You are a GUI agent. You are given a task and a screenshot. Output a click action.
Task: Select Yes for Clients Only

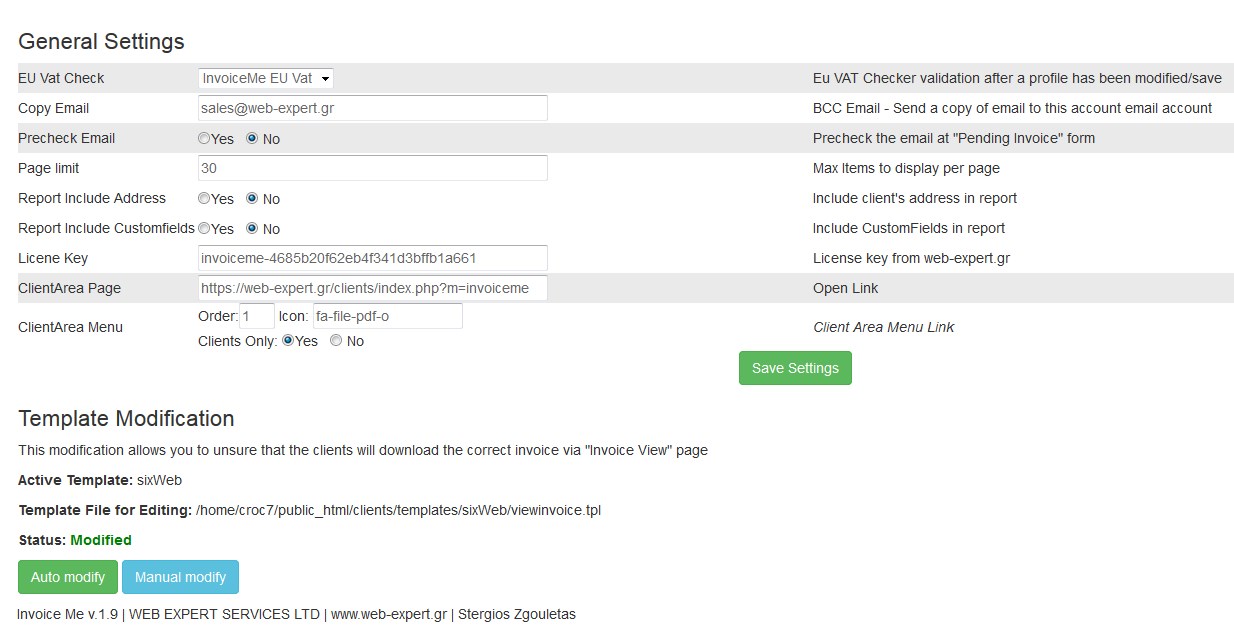pos(288,340)
